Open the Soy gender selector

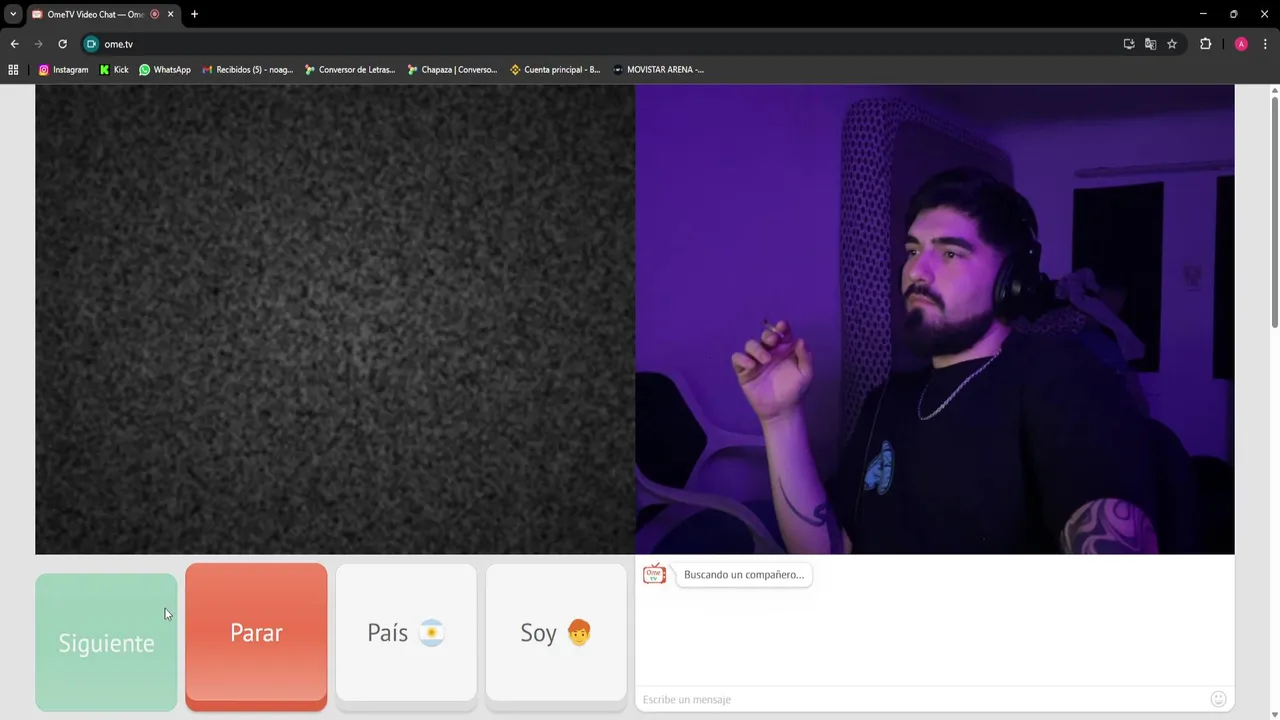(556, 635)
